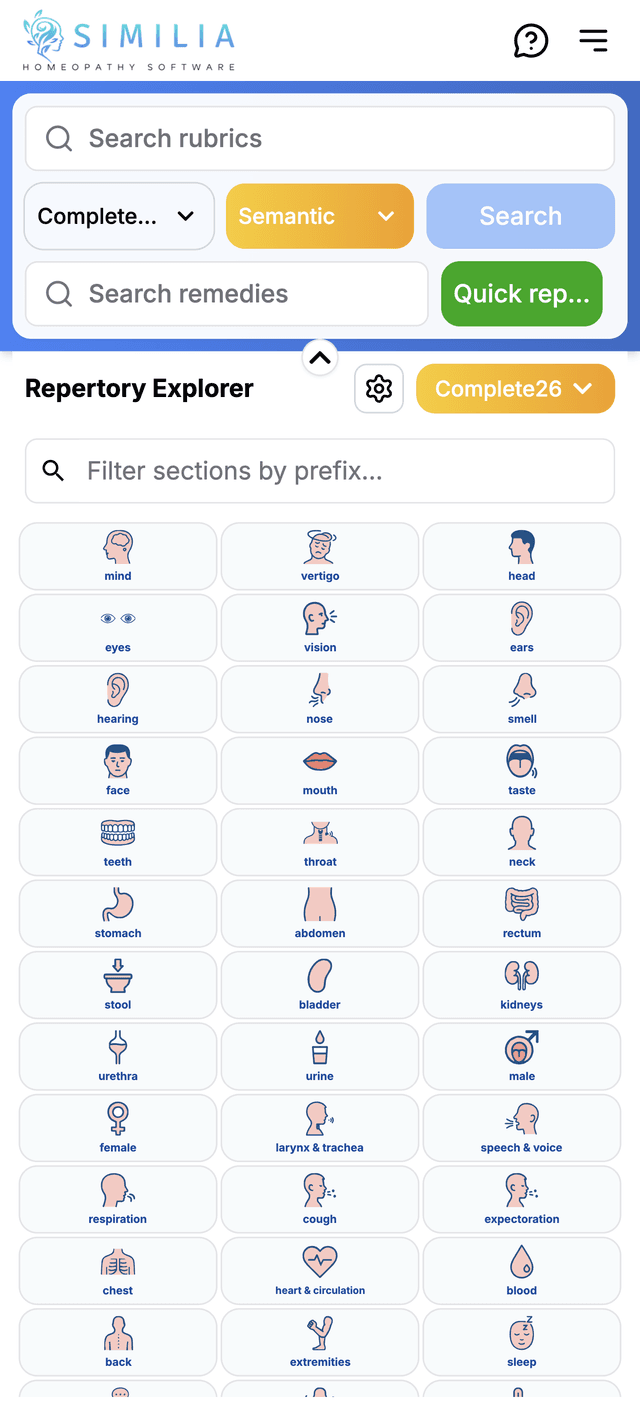Expand the Complete repertory dropdown
This screenshot has height=1422, width=640.
pos(119,216)
